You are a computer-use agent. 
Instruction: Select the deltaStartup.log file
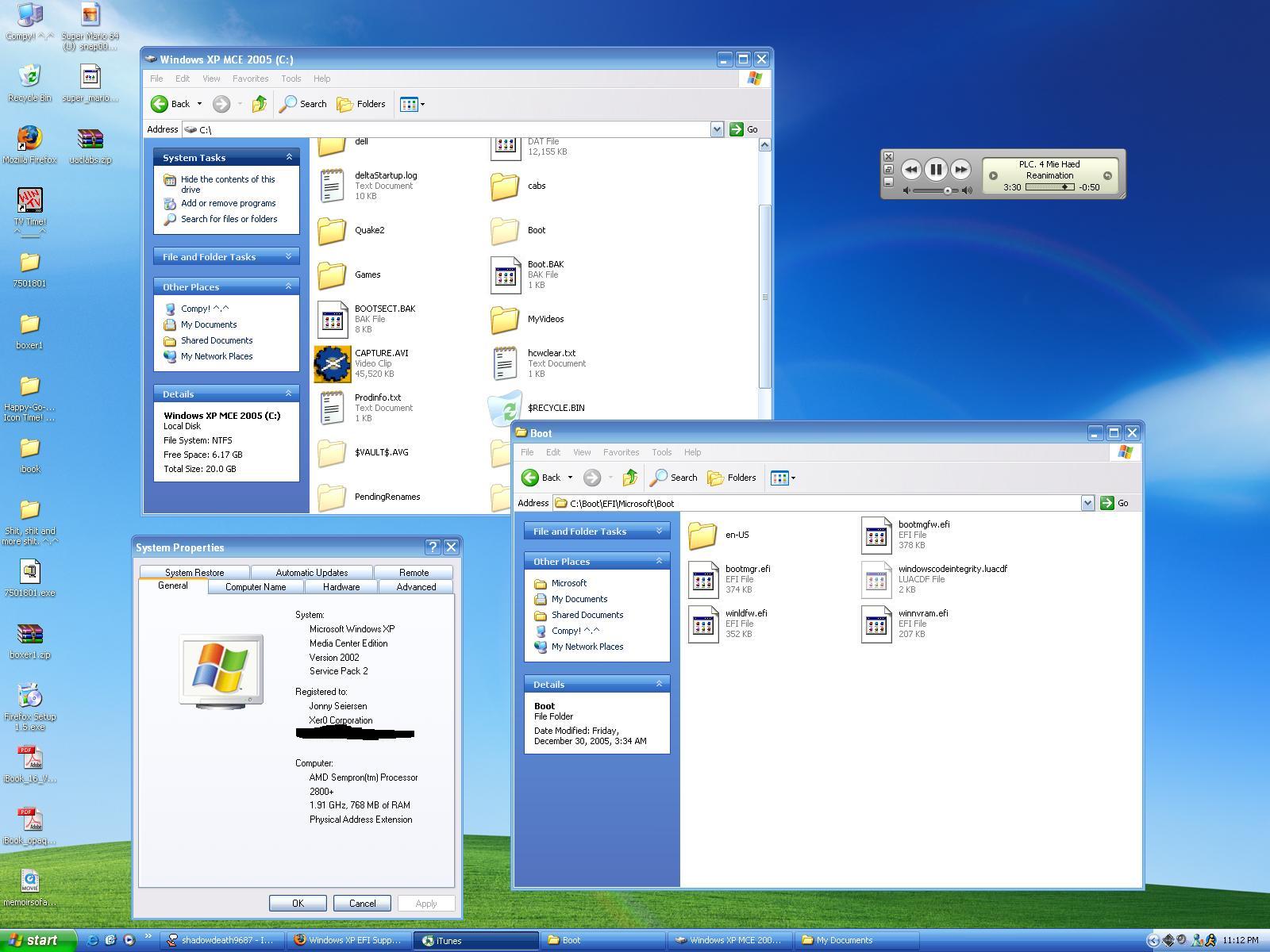click(332, 186)
